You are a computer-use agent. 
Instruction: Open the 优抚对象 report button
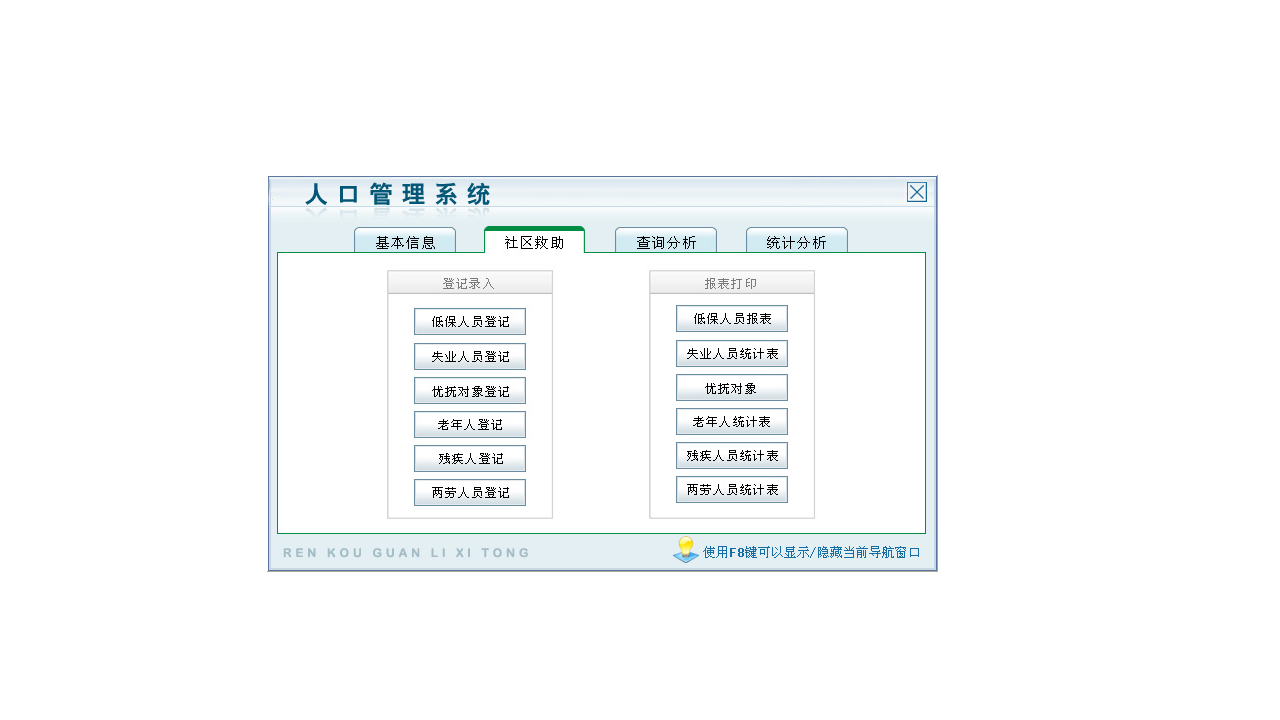click(732, 387)
